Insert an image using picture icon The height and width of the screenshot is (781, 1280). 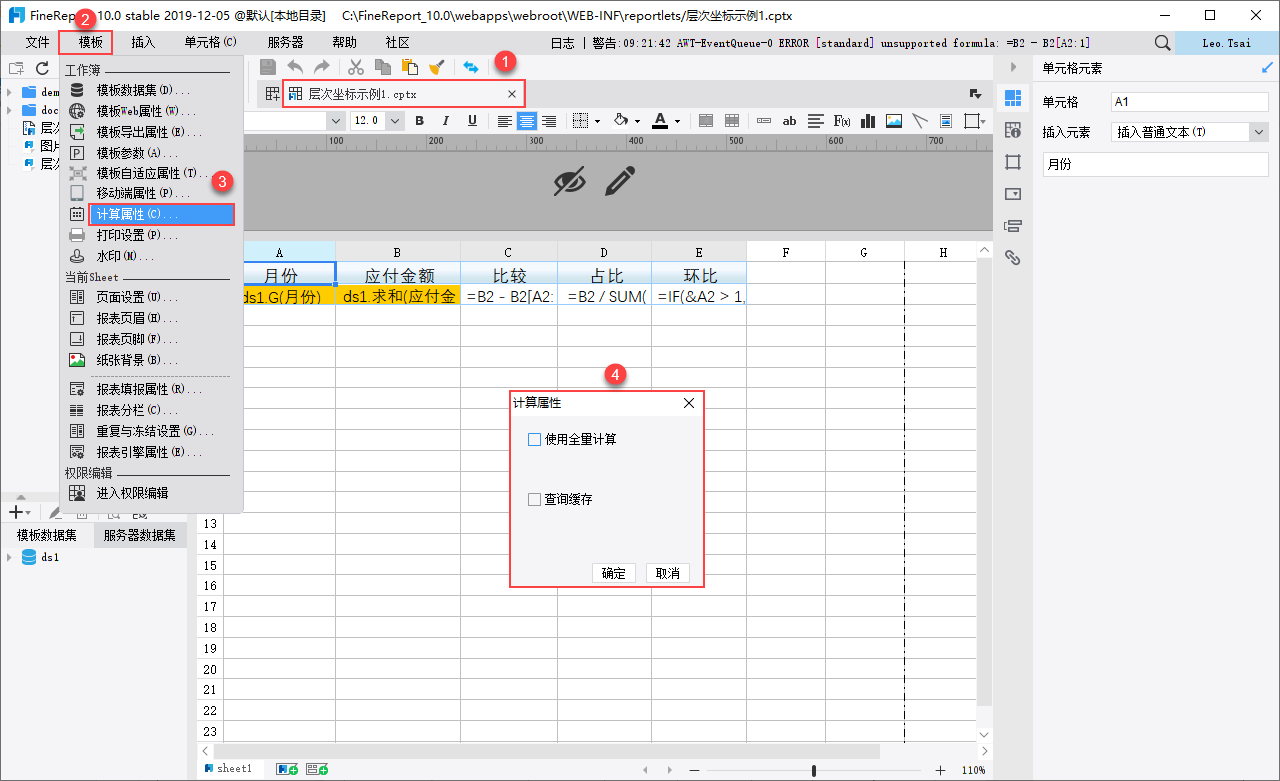894,121
